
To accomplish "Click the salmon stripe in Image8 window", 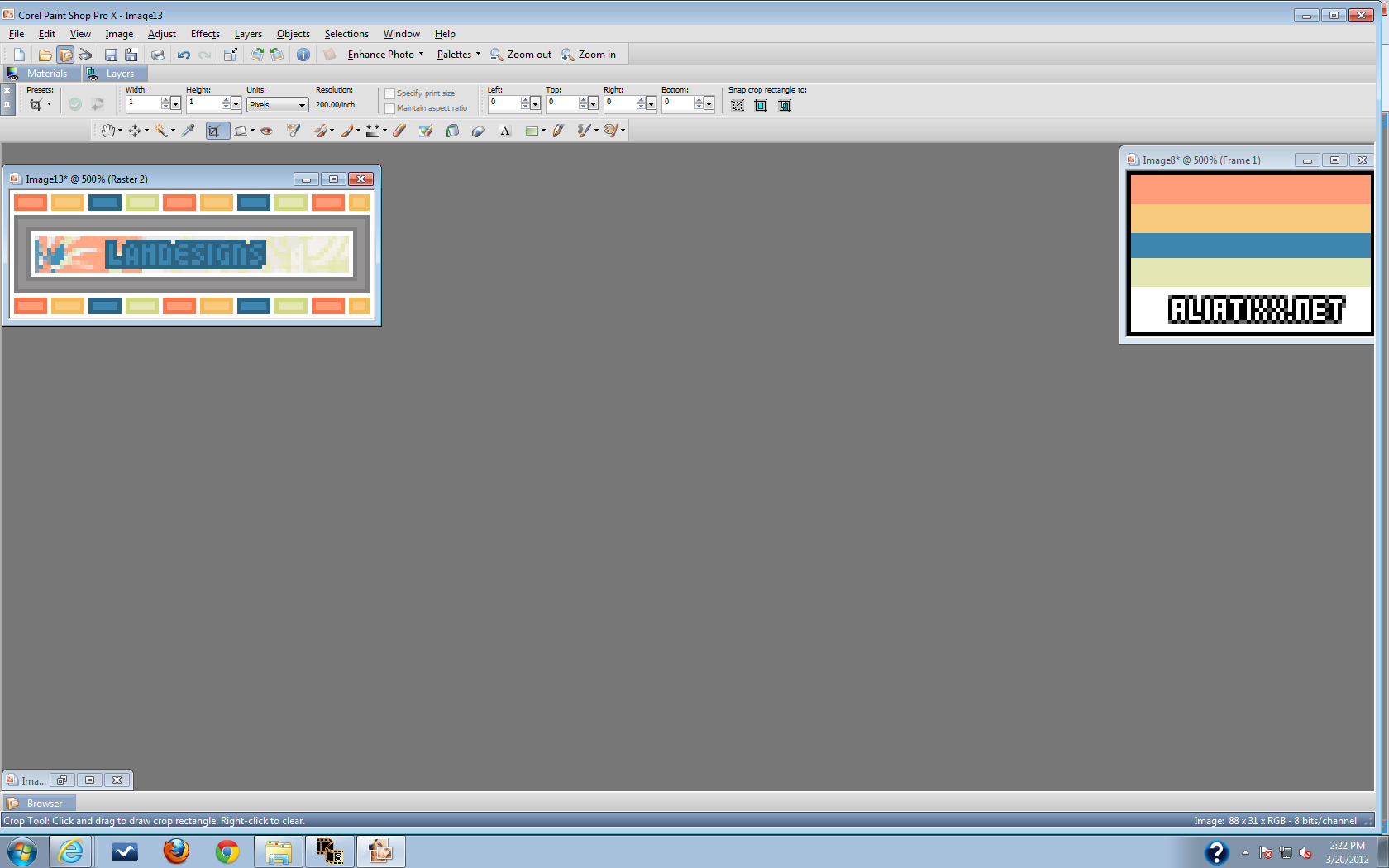I will coord(1250,189).
